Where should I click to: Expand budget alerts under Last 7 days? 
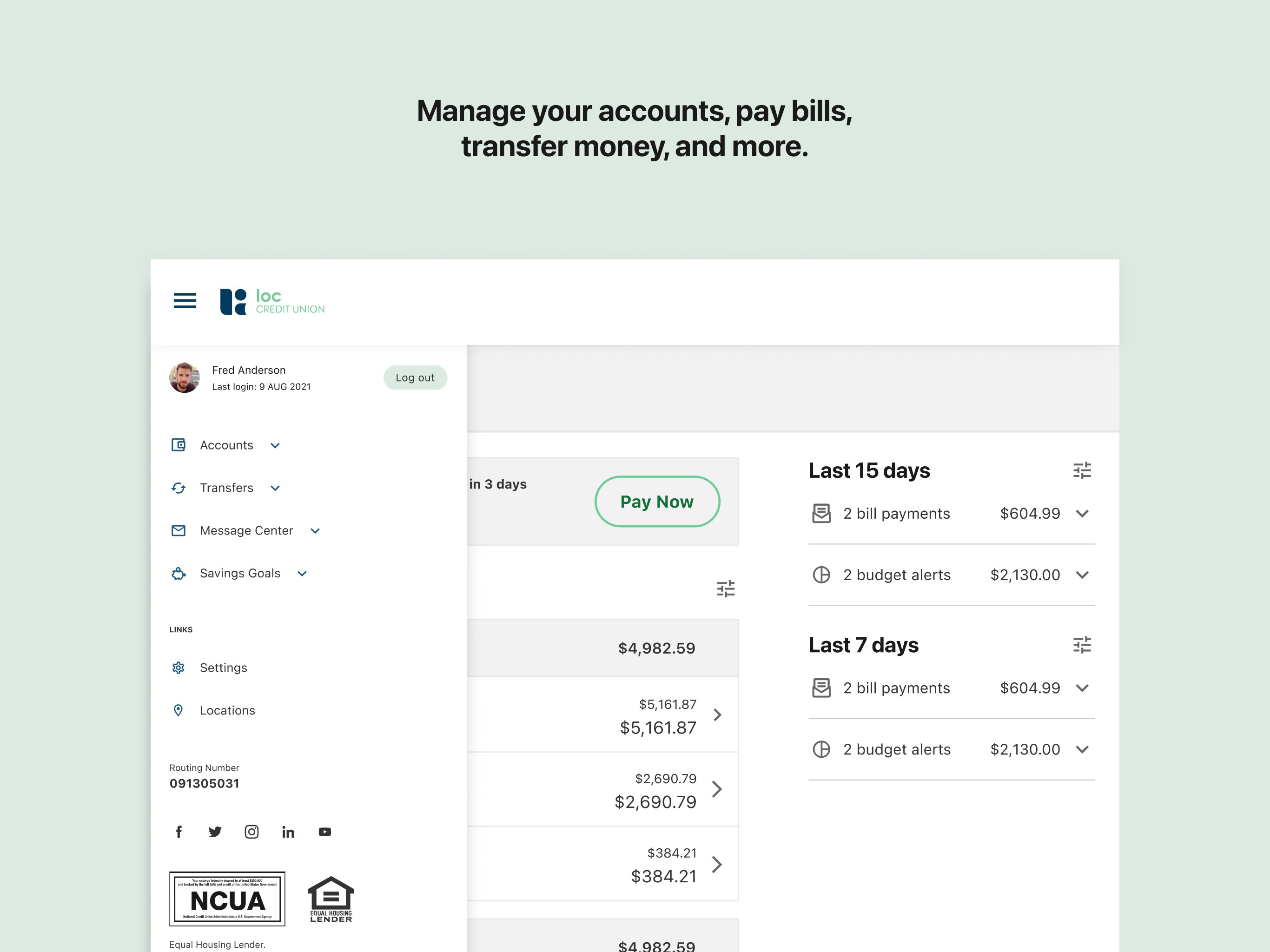(1082, 750)
